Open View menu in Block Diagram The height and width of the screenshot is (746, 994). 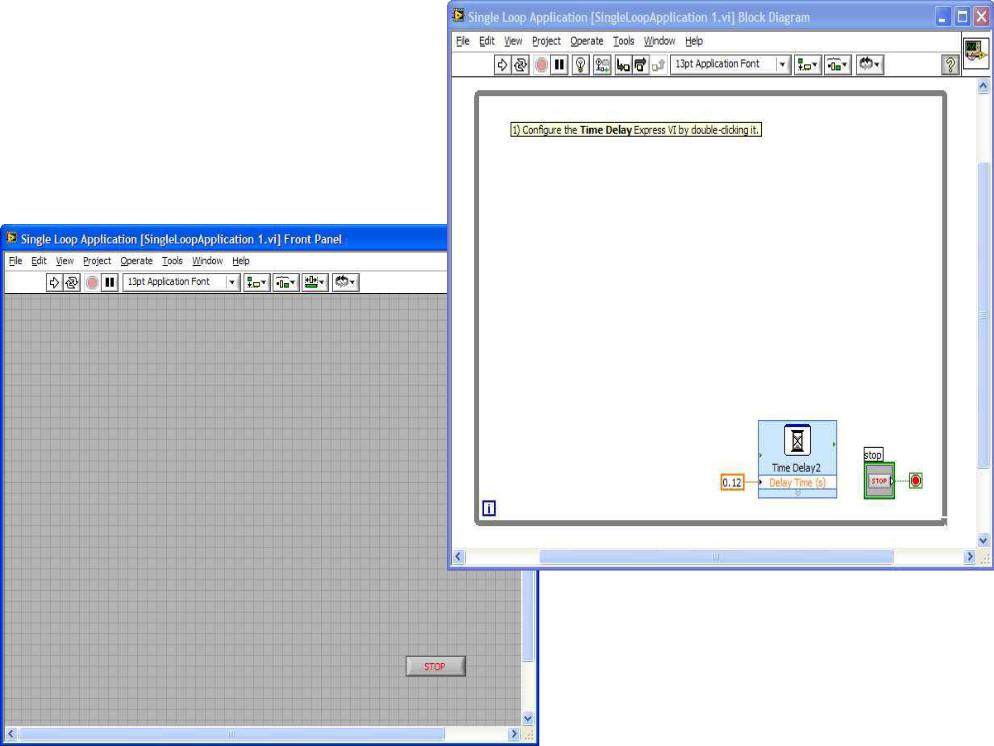click(513, 41)
